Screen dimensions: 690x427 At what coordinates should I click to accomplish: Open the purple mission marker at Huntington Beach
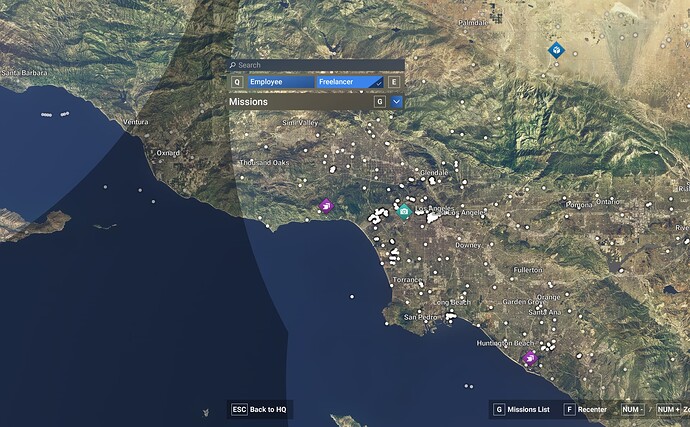pyautogui.click(x=530, y=358)
